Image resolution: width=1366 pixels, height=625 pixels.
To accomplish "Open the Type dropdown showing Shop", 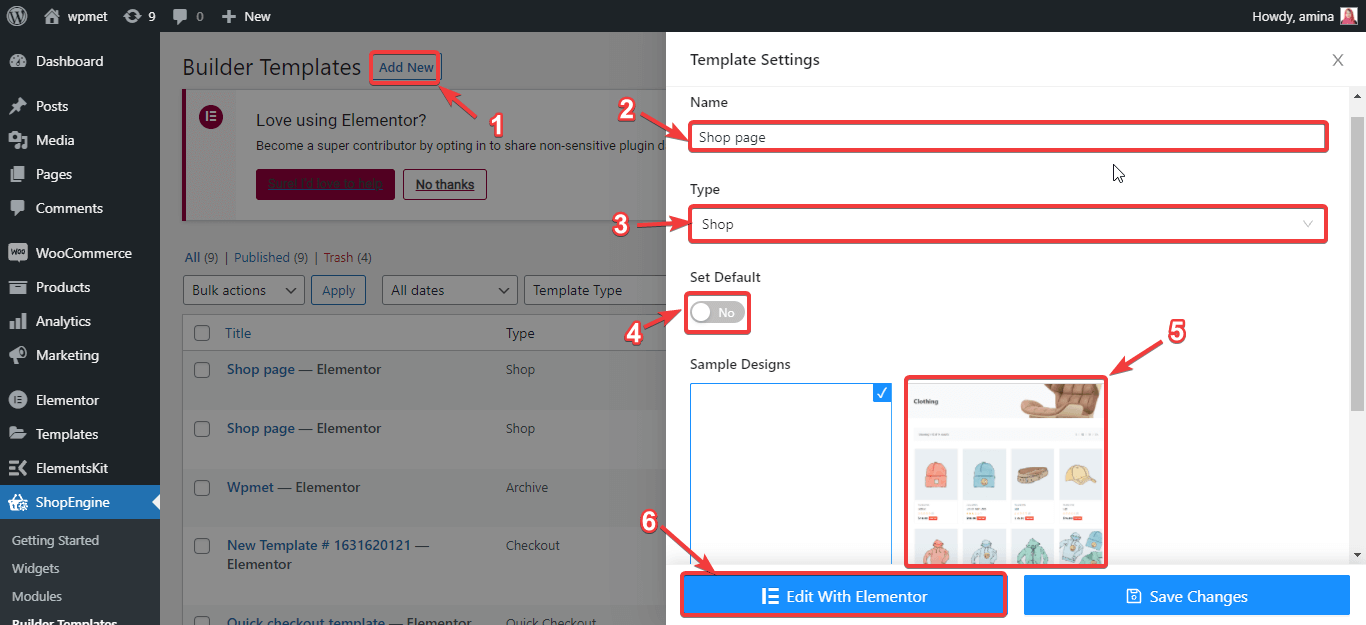I will (x=1008, y=224).
